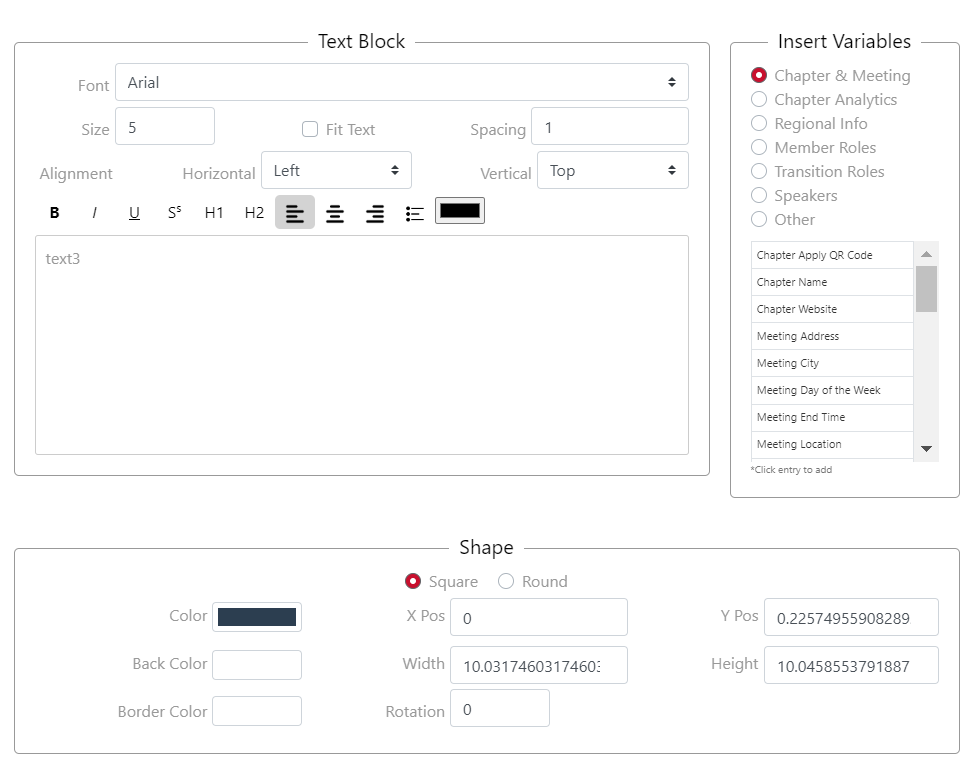
Task: Right-align the text block
Action: click(375, 213)
